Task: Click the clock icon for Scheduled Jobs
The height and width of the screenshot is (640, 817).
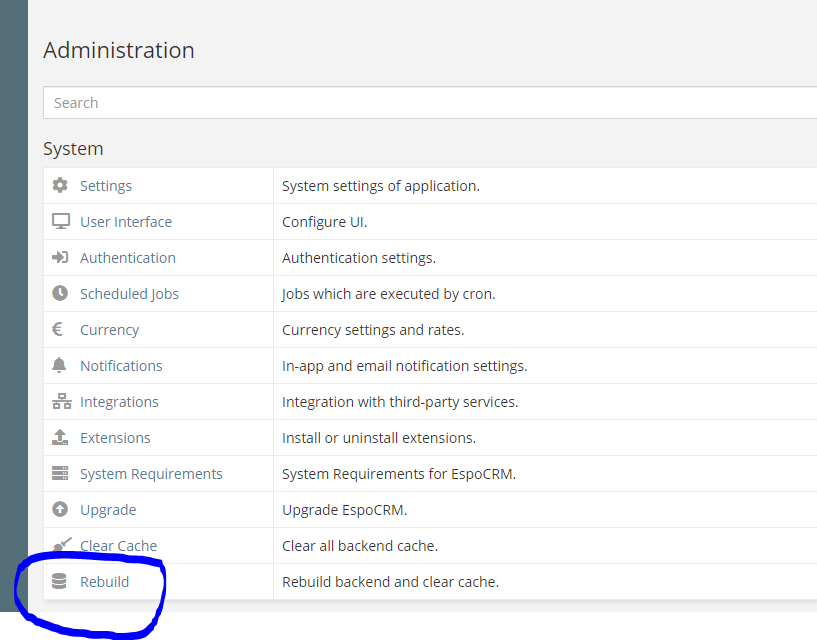Action: (60, 294)
